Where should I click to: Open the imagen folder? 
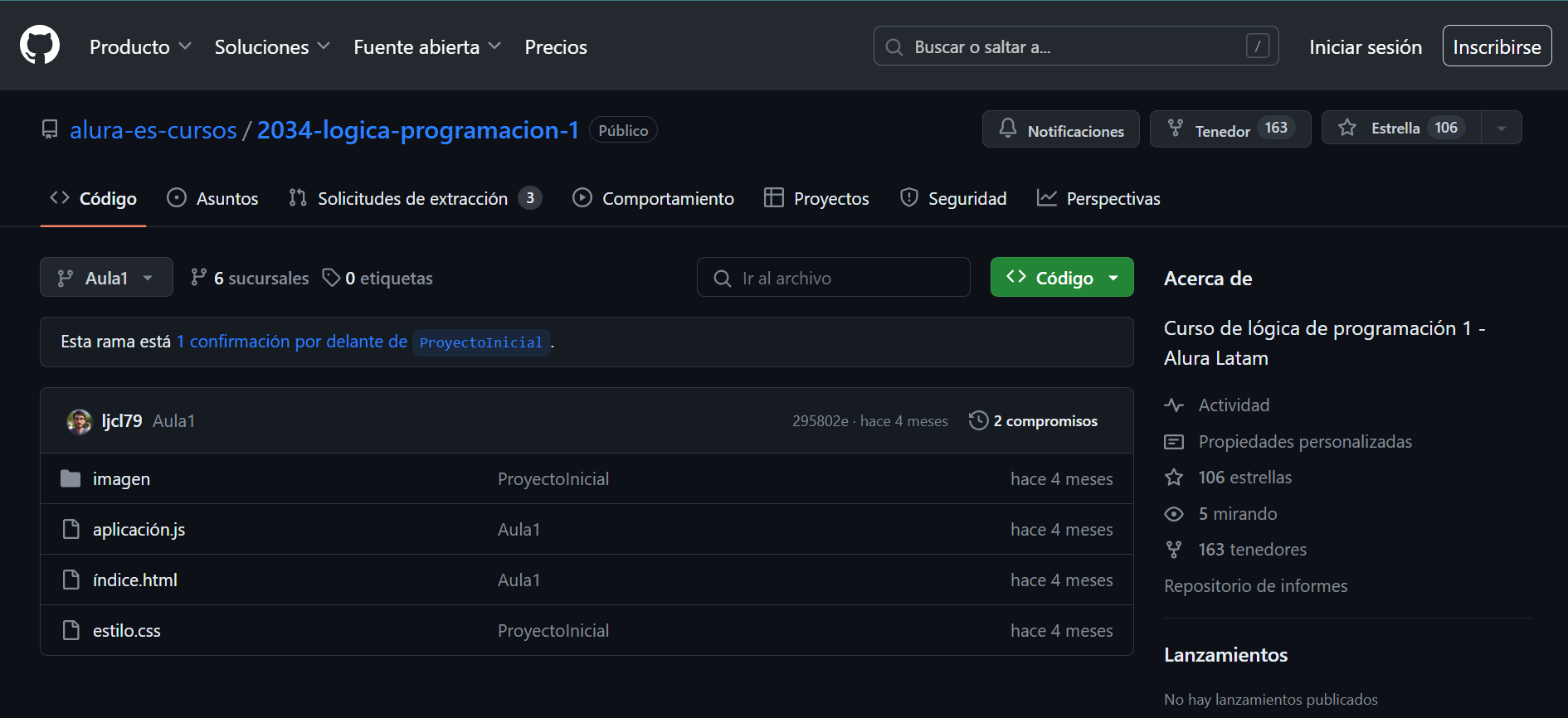coord(121,479)
